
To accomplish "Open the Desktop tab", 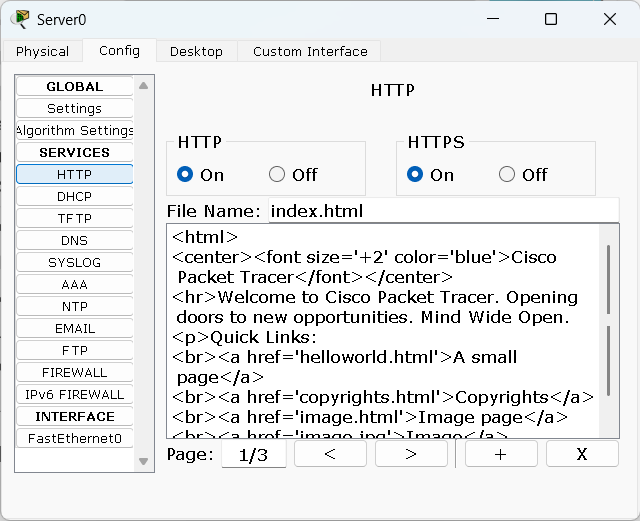I will click(196, 51).
